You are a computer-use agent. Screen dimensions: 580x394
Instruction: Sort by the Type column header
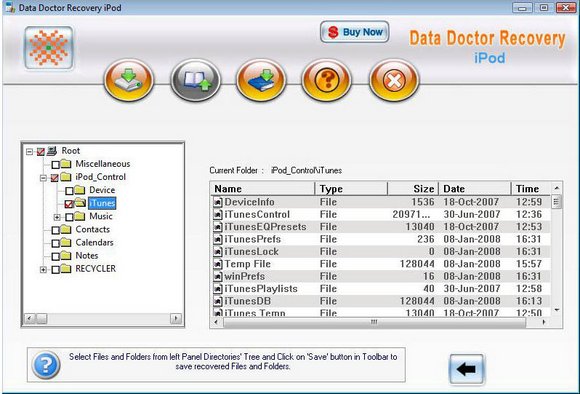pyautogui.click(x=351, y=189)
